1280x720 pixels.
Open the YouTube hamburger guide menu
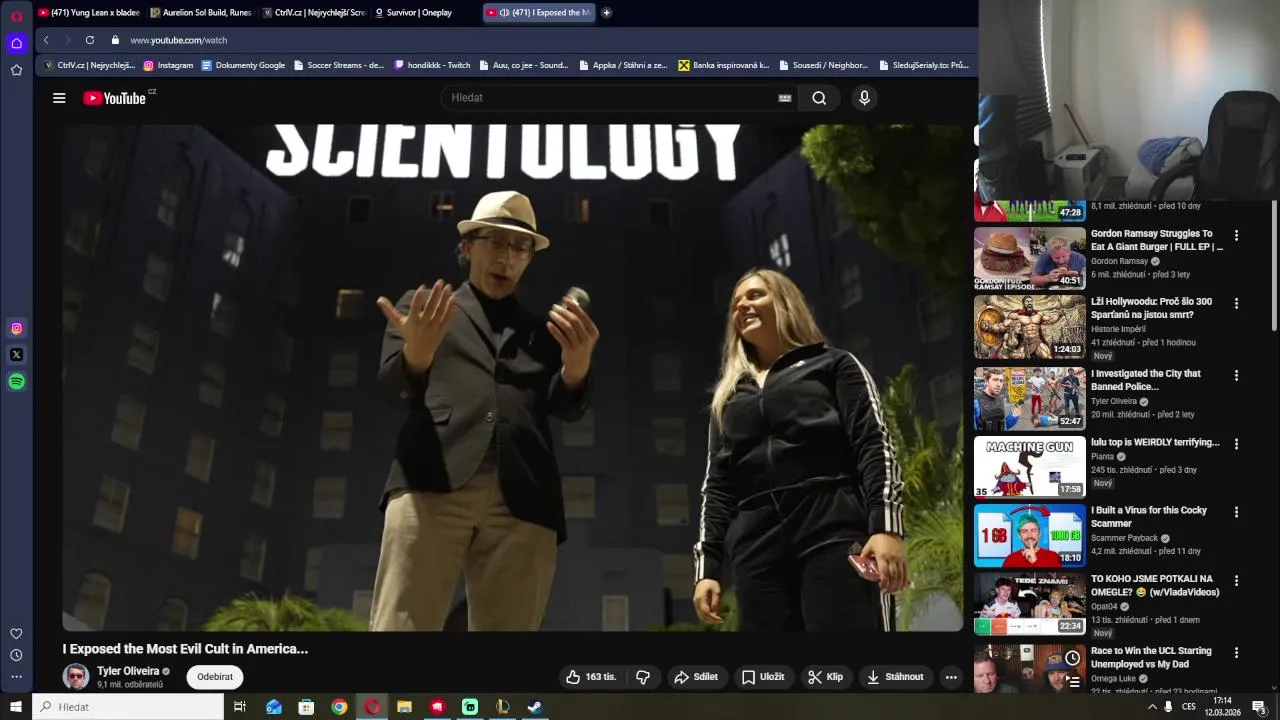tap(59, 98)
